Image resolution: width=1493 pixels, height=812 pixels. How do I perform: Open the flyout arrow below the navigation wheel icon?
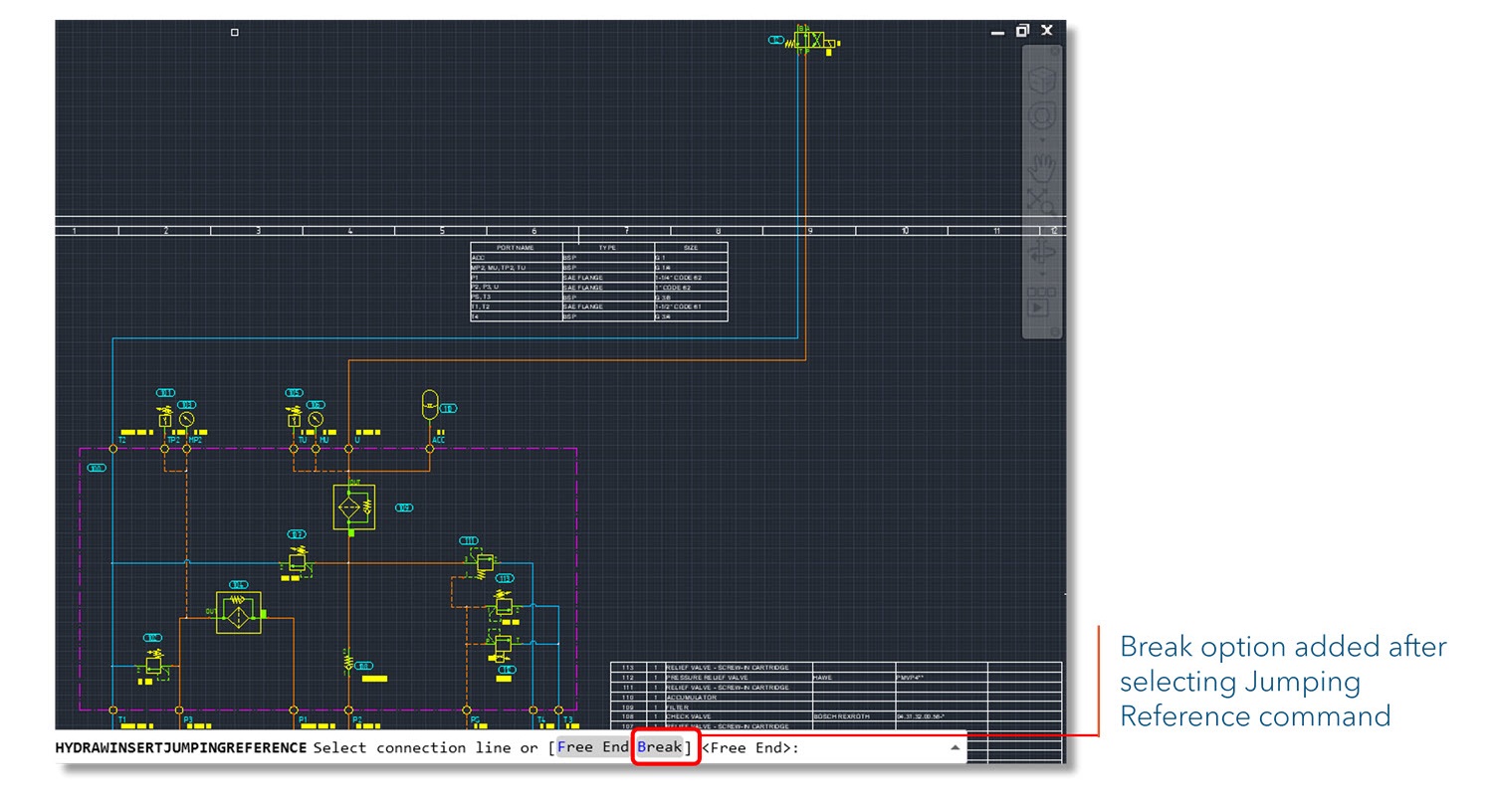[1043, 138]
